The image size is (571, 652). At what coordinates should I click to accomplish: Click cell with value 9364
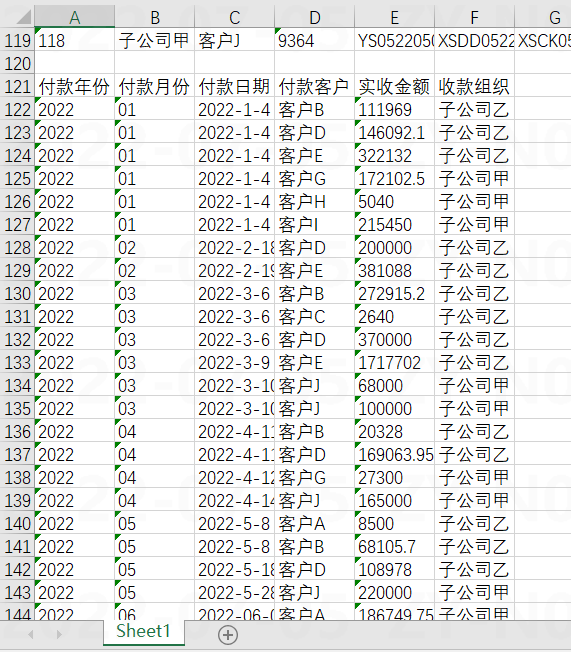[x=314, y=40]
